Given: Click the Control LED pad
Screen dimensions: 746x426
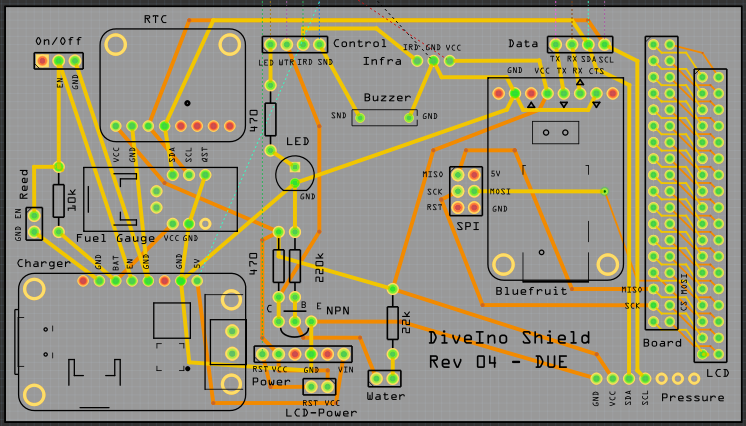Looking at the screenshot, I should pyautogui.click(x=270, y=45).
